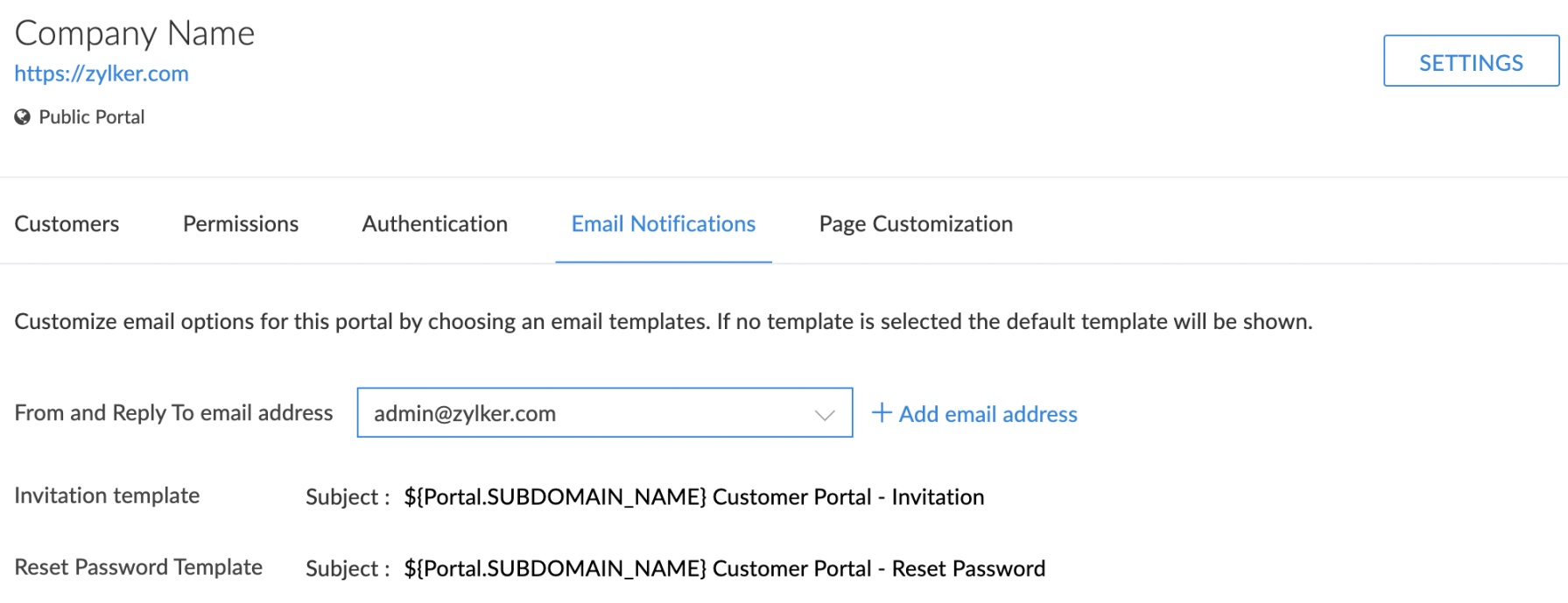This screenshot has height=603, width=1568.
Task: Switch to the Permissions tab
Action: [241, 224]
